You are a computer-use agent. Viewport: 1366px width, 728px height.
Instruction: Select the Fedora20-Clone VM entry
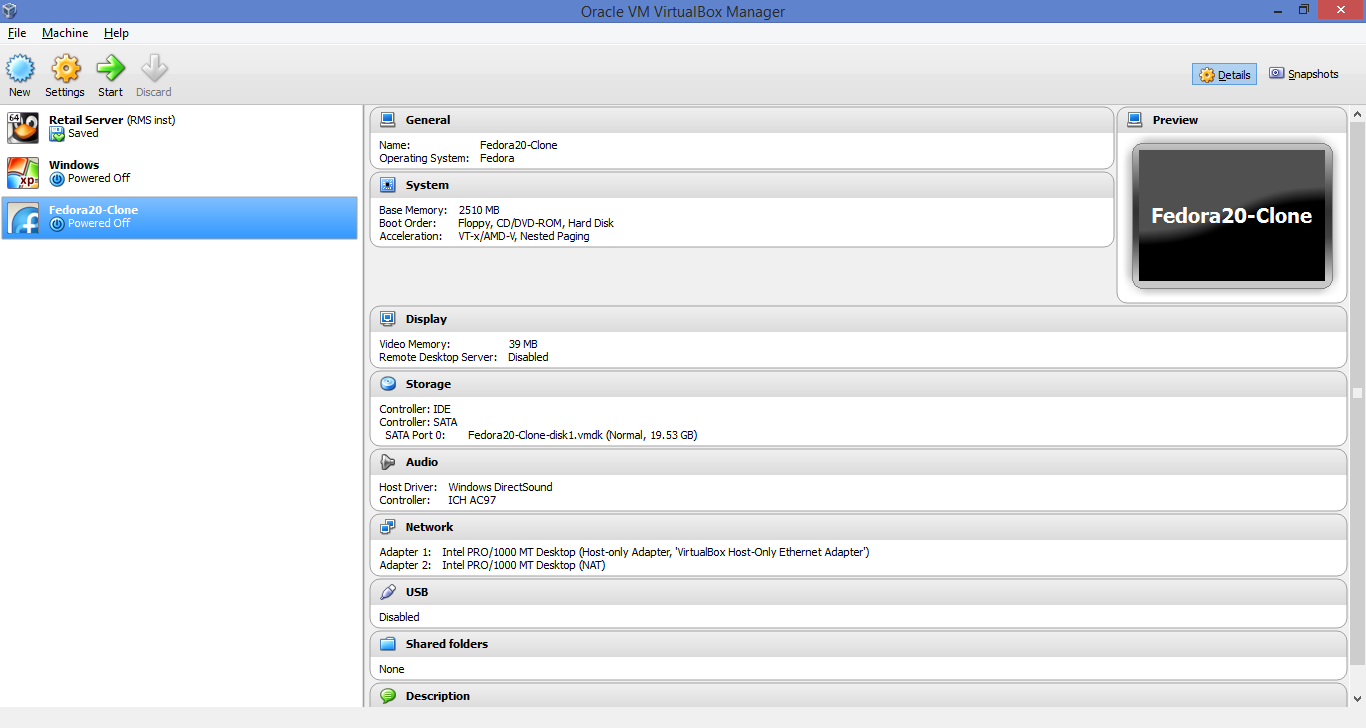179,217
